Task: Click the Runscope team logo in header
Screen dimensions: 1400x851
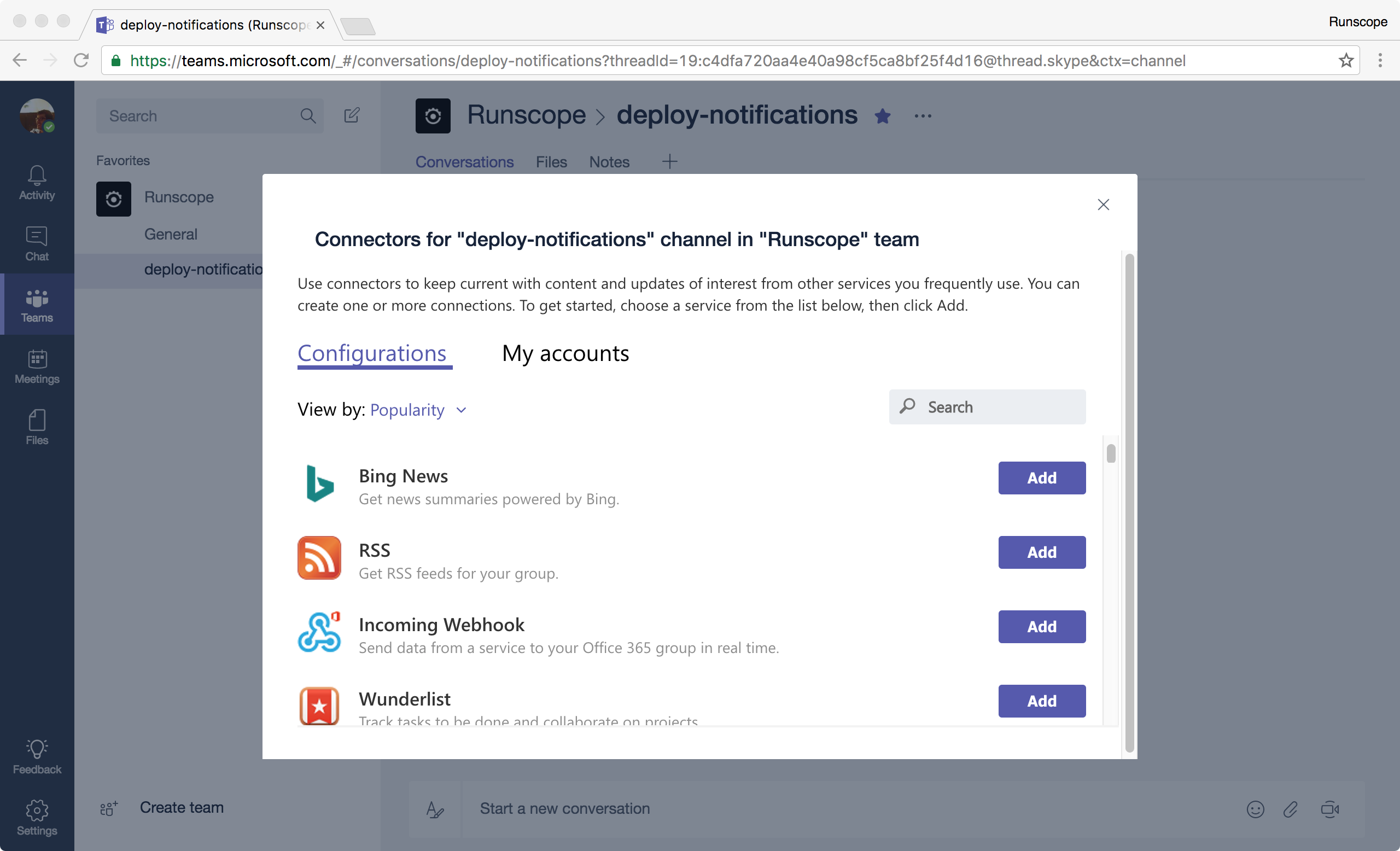Action: 433,116
